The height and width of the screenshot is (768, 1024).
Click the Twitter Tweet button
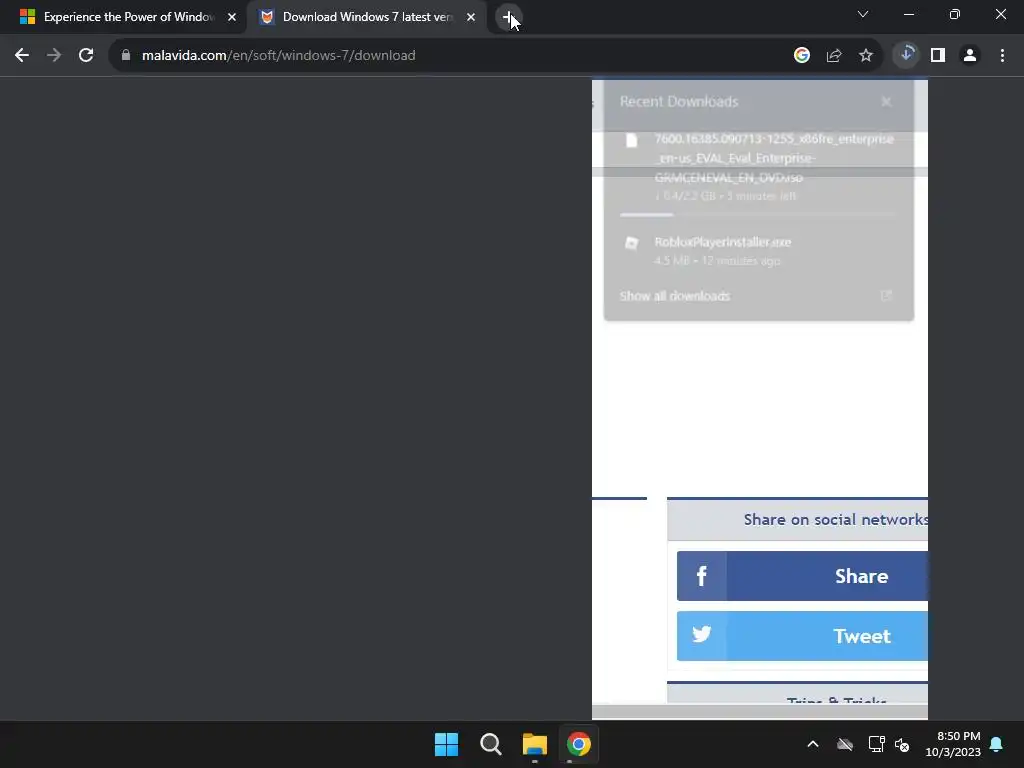802,636
